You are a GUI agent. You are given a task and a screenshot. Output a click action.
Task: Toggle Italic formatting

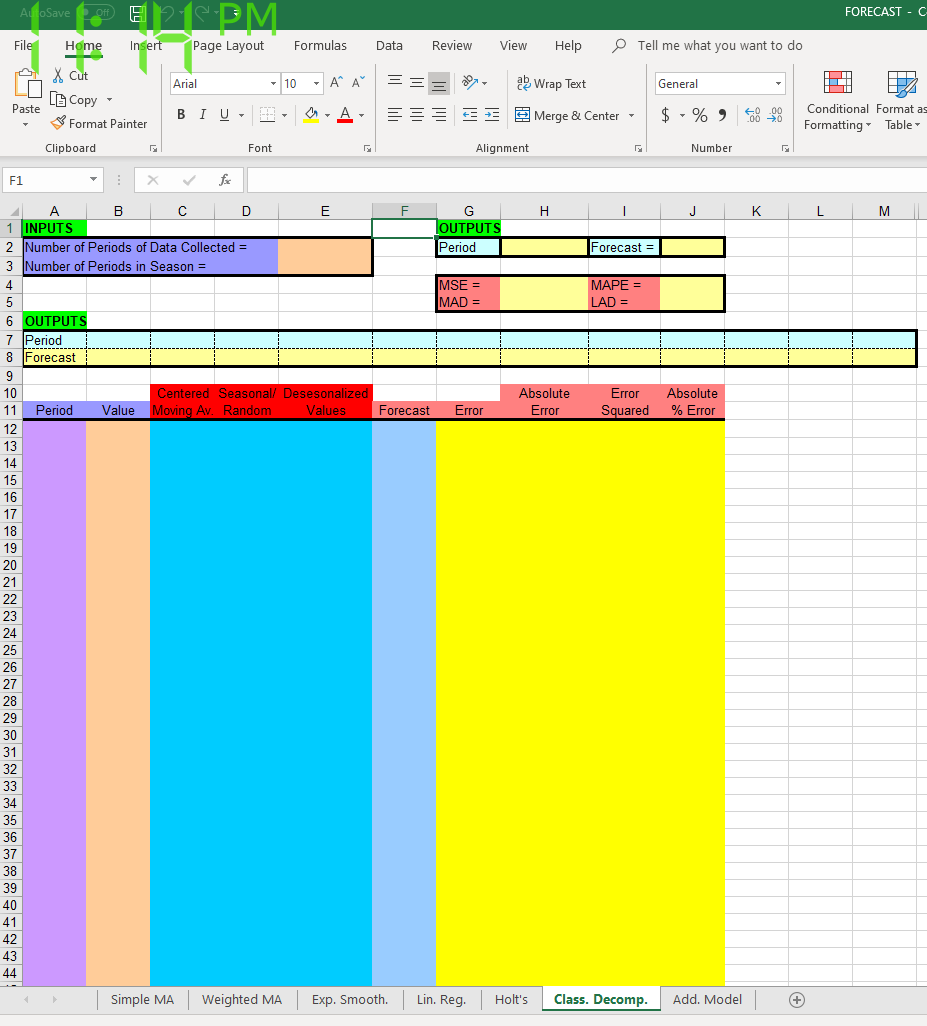click(x=203, y=115)
